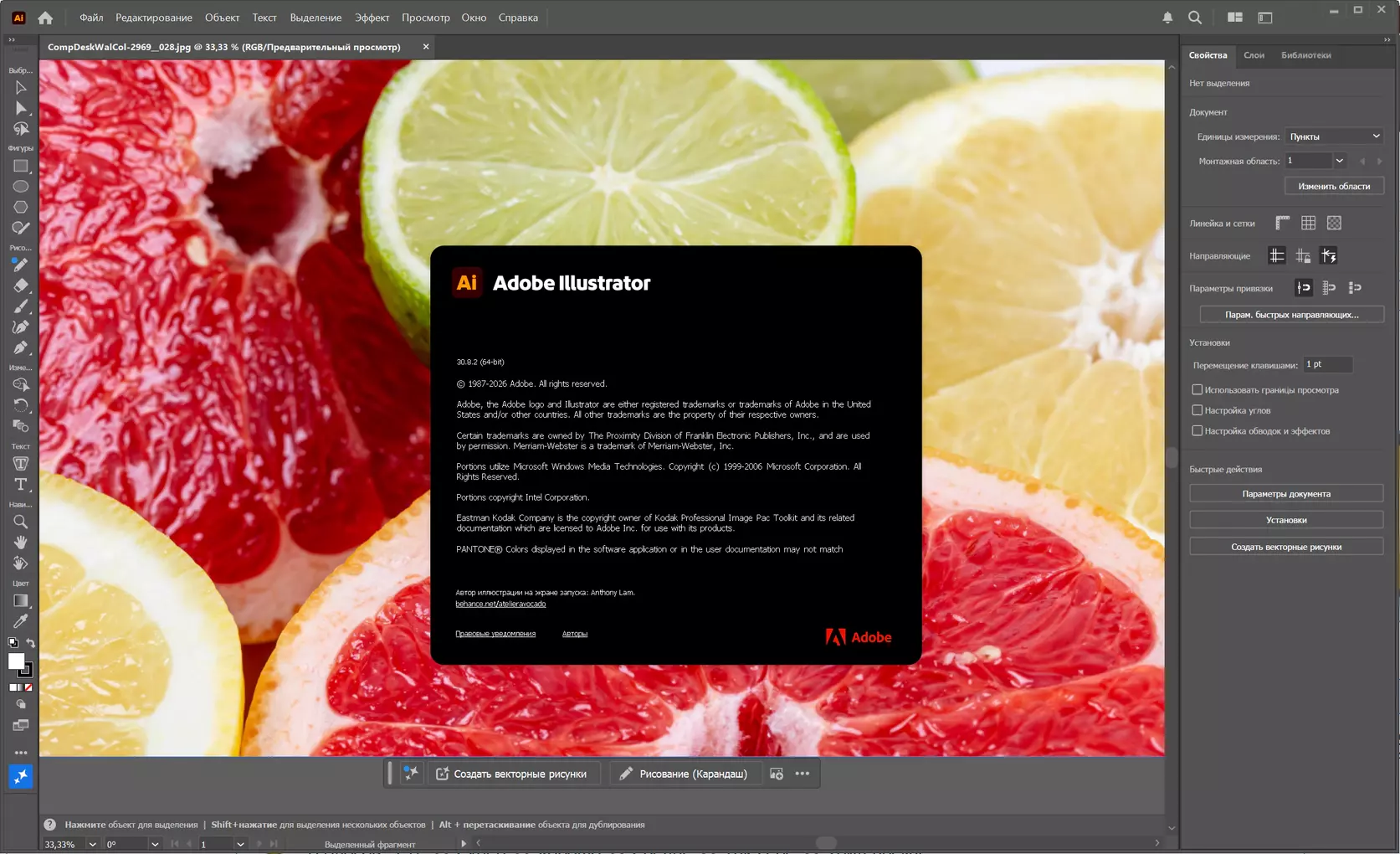The width and height of the screenshot is (1400, 854).
Task: Open the 'Файл' menu
Action: pos(91,18)
